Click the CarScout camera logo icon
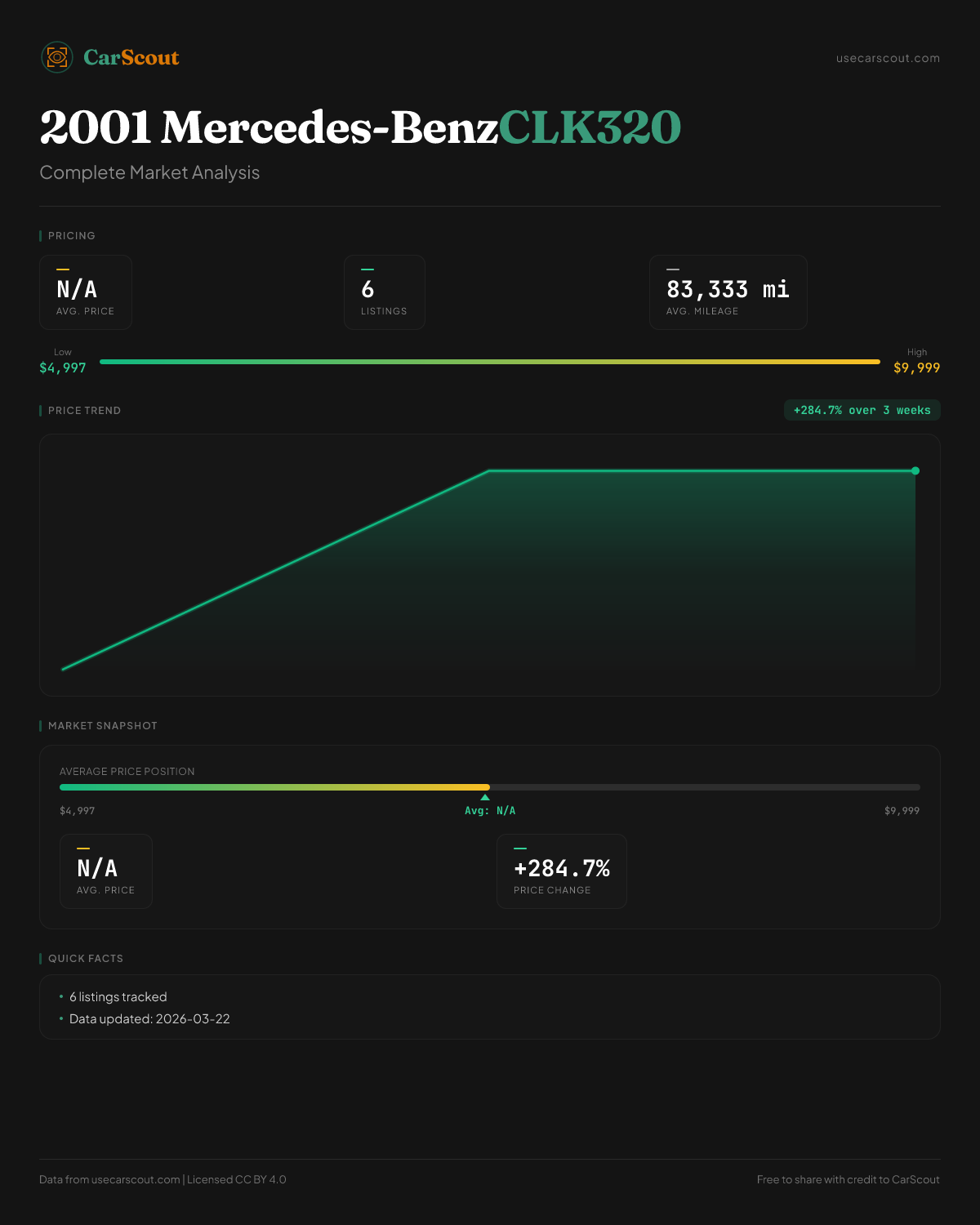Screen dimensions: 980x1225 point(57,57)
